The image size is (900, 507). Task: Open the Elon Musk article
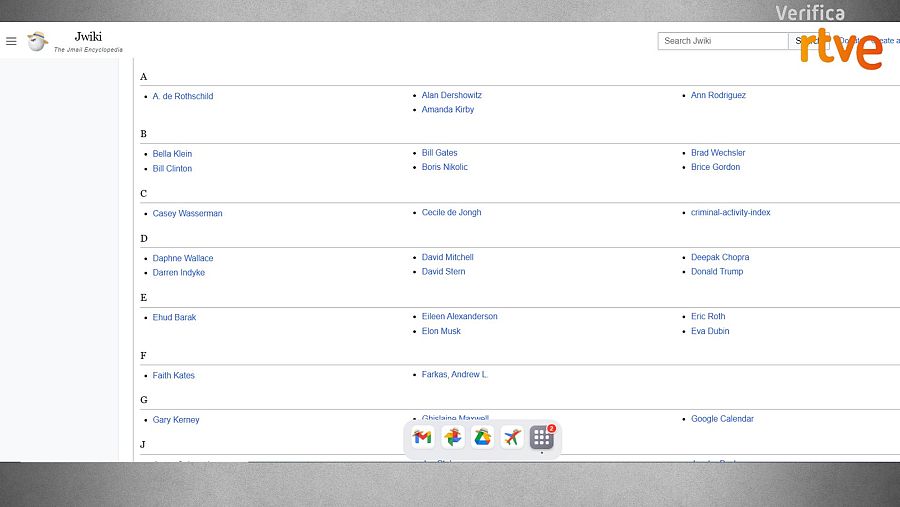[x=441, y=331]
